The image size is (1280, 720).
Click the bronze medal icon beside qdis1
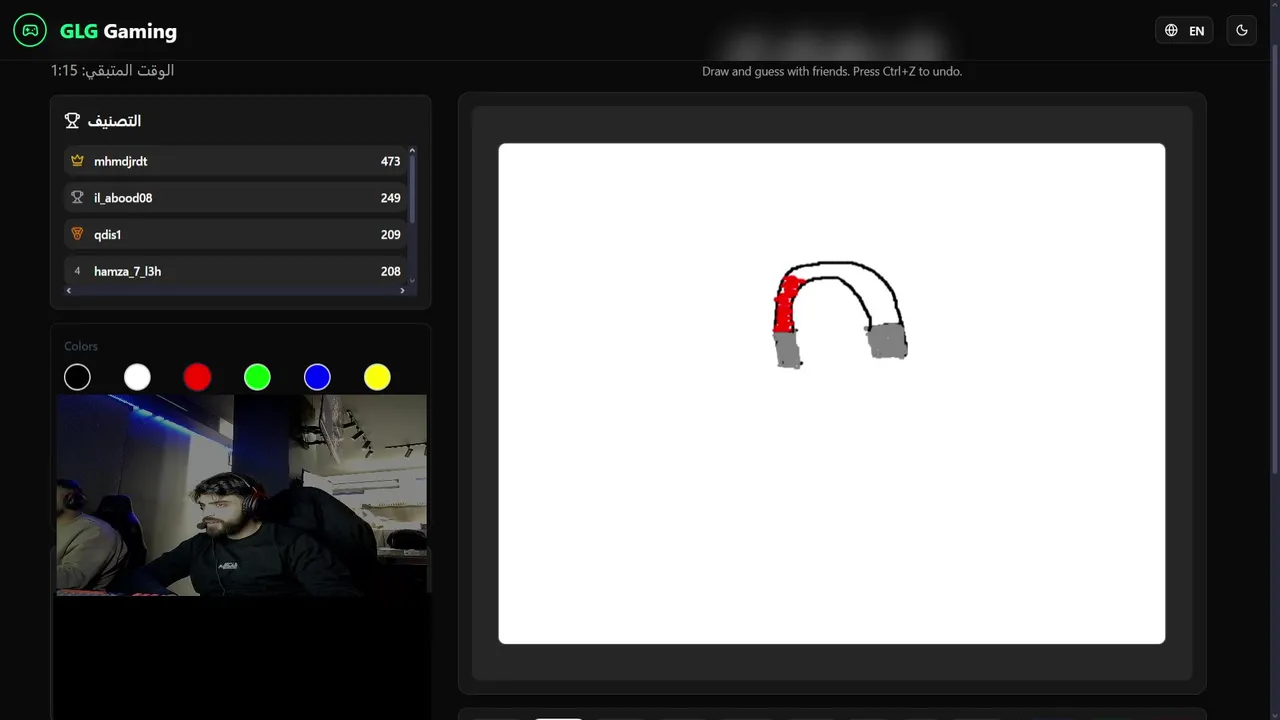[x=77, y=235]
